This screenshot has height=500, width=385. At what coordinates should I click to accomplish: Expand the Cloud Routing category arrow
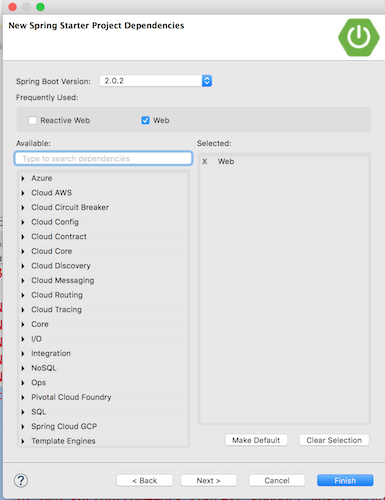[x=23, y=295]
